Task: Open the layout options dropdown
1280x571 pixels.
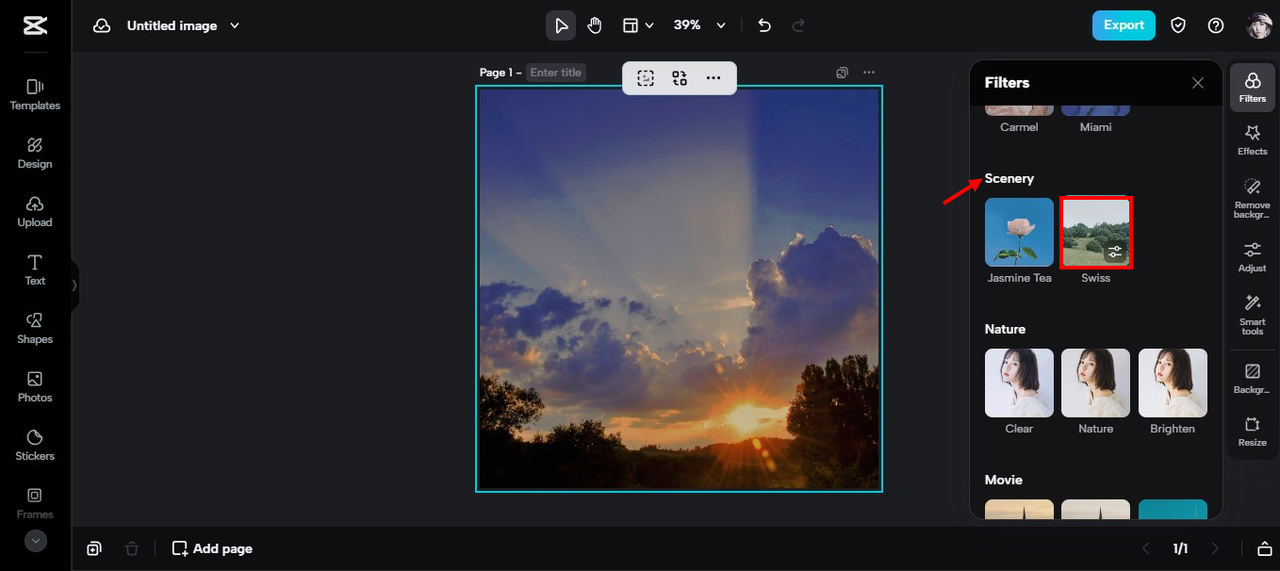Action: pos(638,26)
